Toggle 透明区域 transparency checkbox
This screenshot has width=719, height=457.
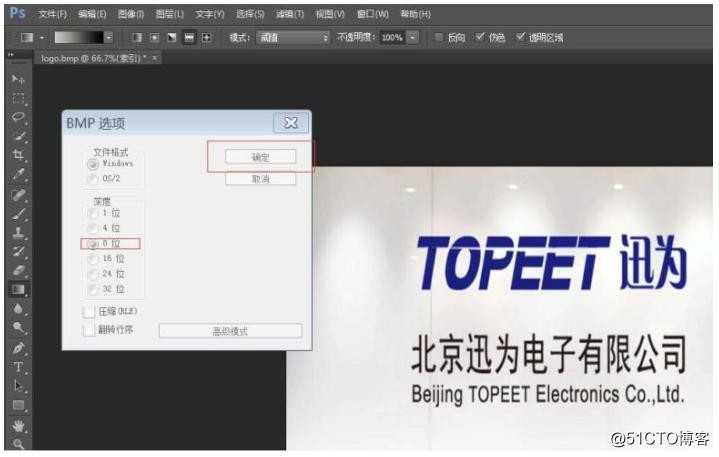520,37
